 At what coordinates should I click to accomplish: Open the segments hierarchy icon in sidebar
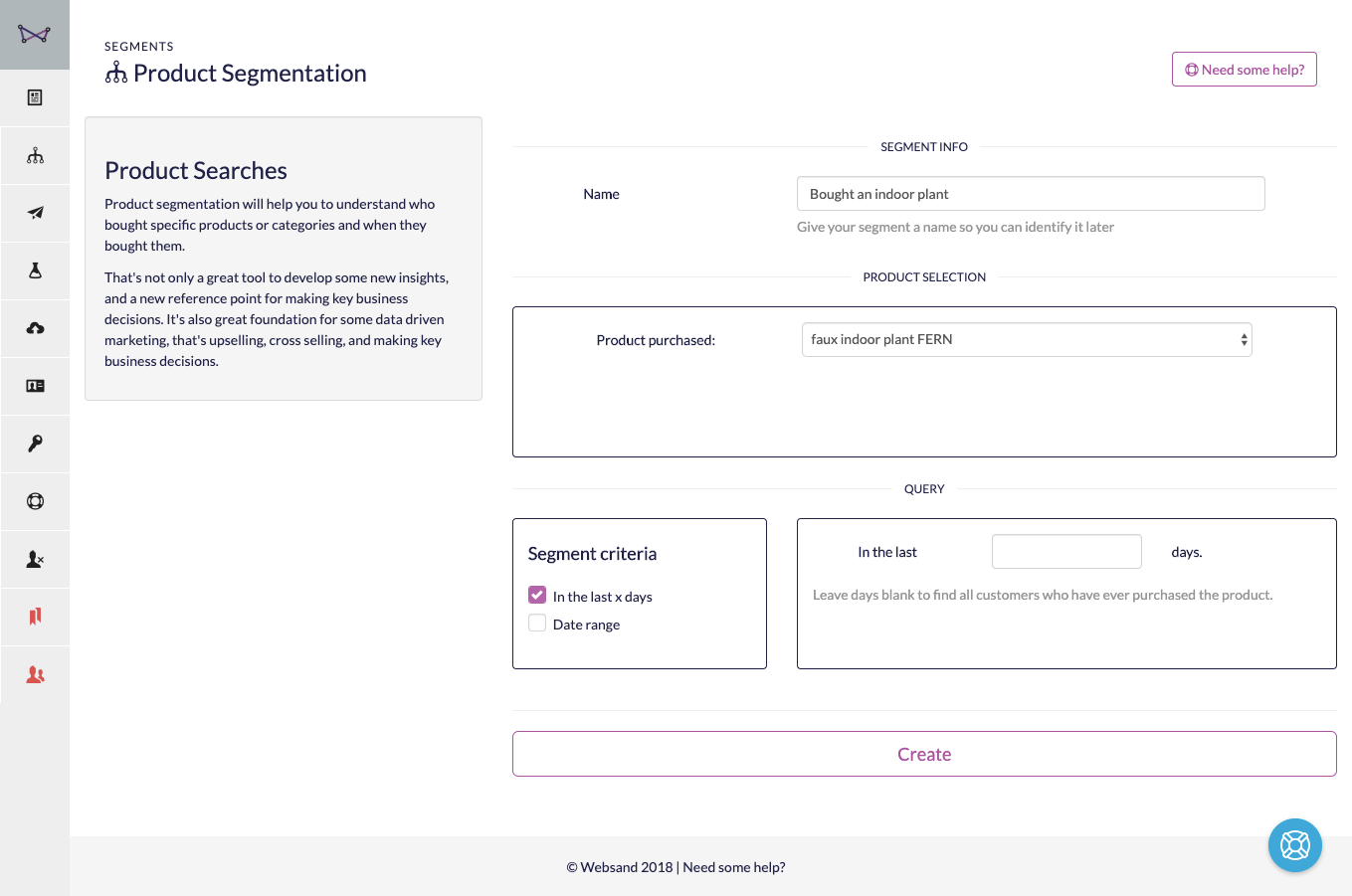point(35,155)
